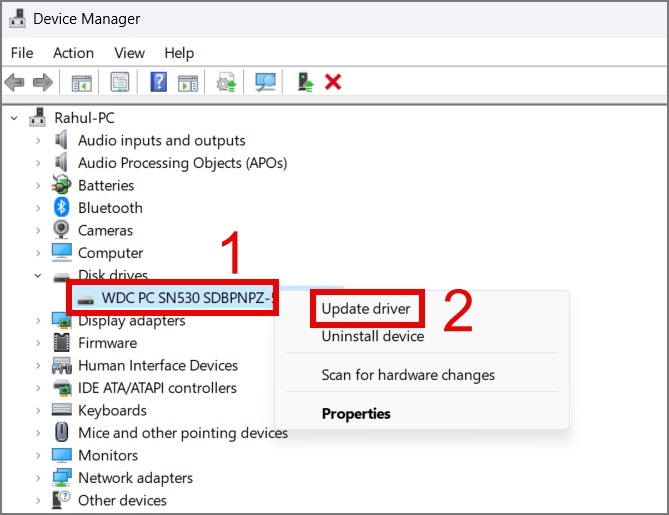Screen dimensions: 669x515
Task: Choose Update driver from context menu
Action: [x=366, y=309]
